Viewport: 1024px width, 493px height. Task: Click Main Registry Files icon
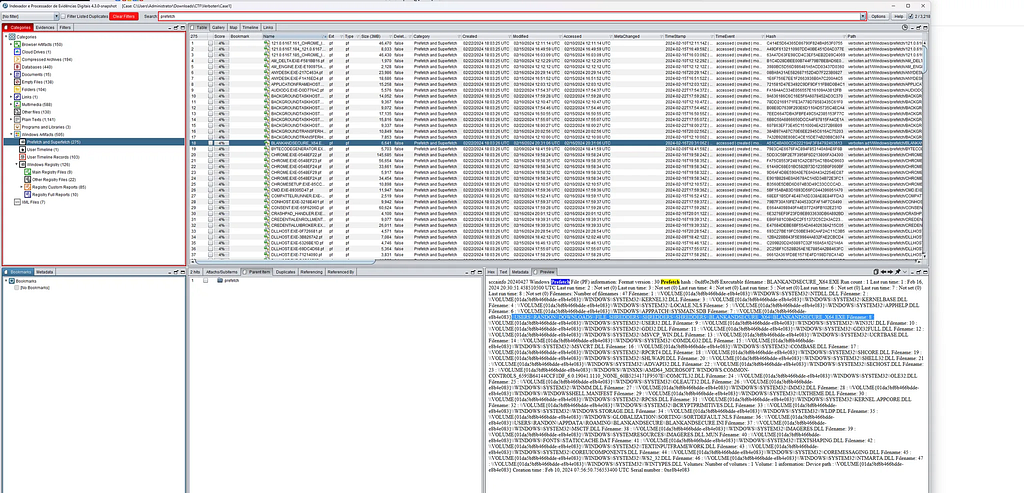(x=27, y=172)
